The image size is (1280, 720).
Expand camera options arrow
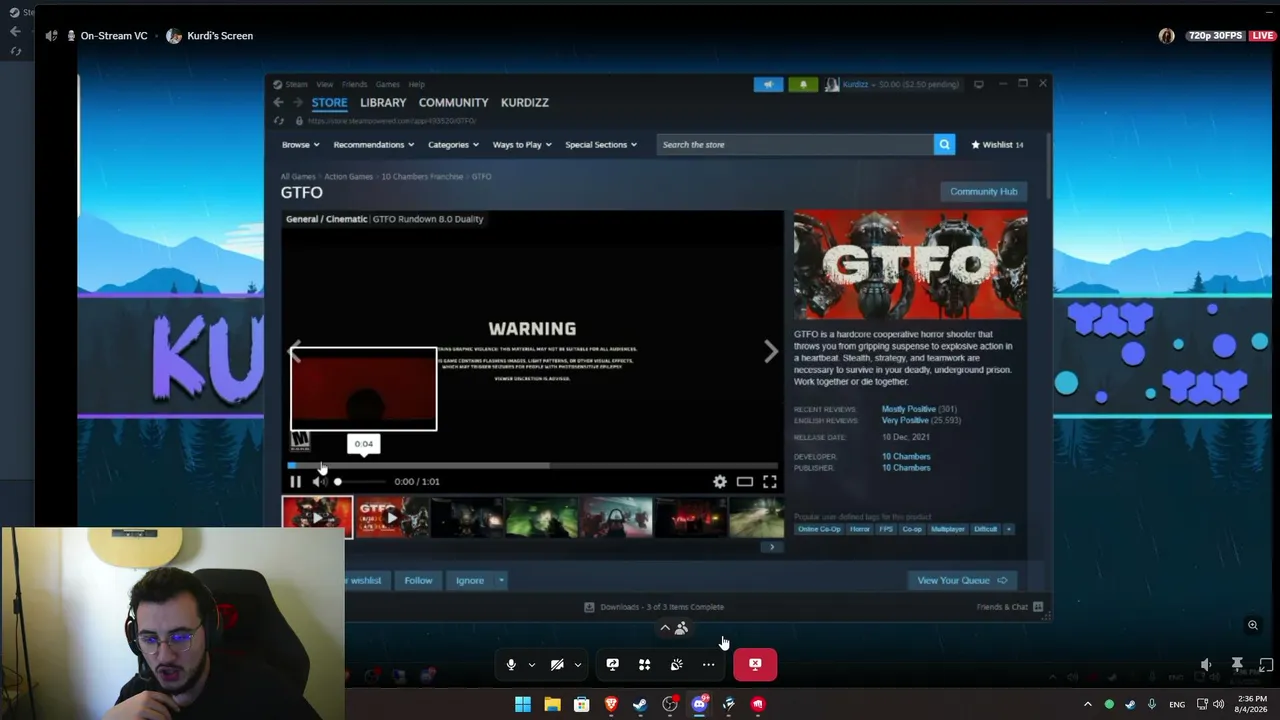click(577, 664)
